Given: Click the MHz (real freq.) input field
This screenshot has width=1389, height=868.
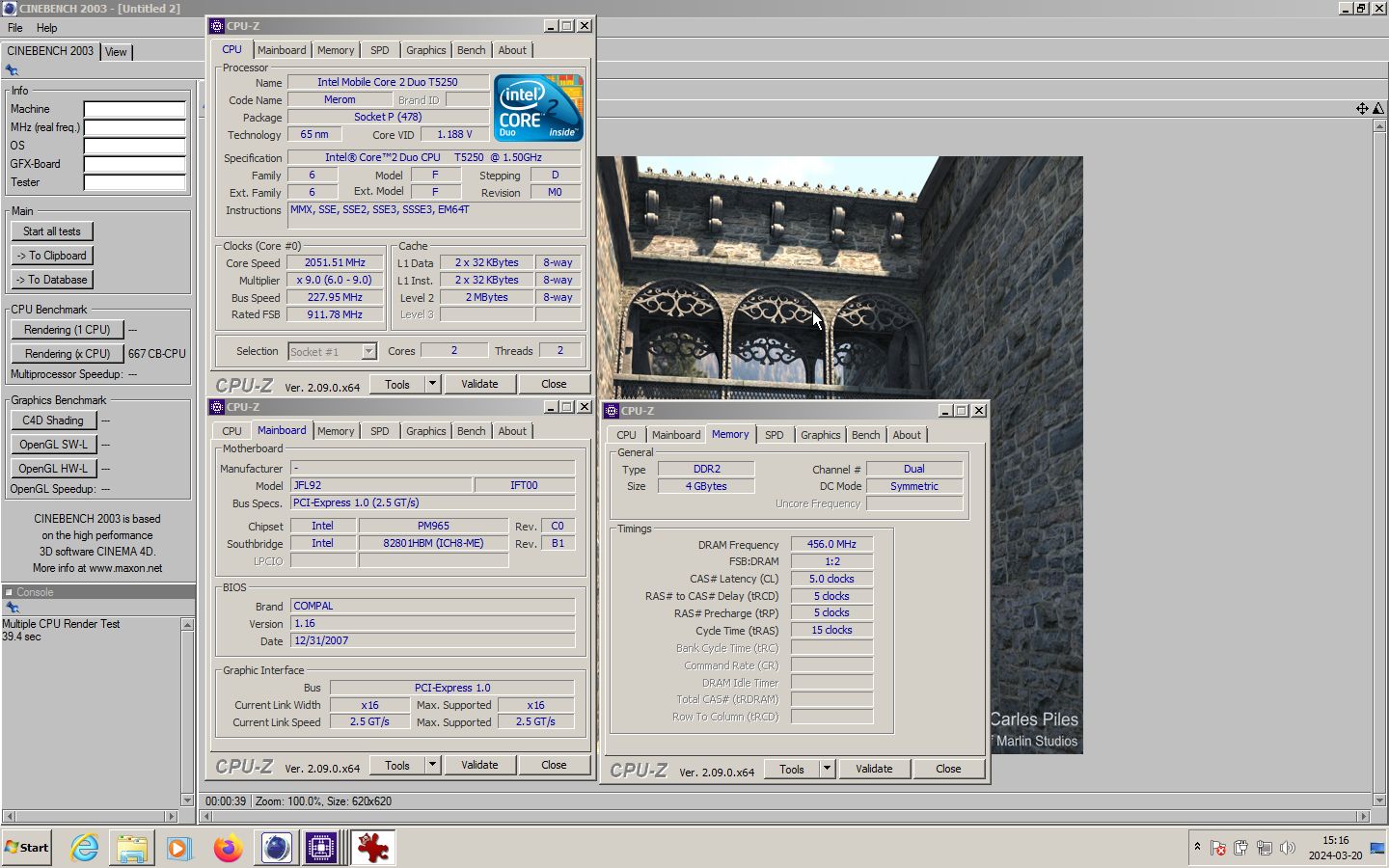Looking at the screenshot, I should 134,127.
